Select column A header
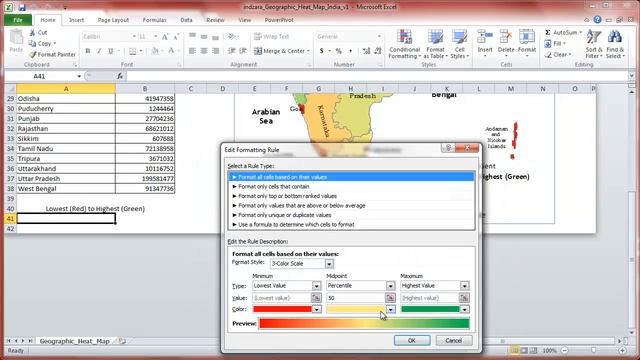Image resolution: width=640 pixels, height=360 pixels. coord(66,89)
